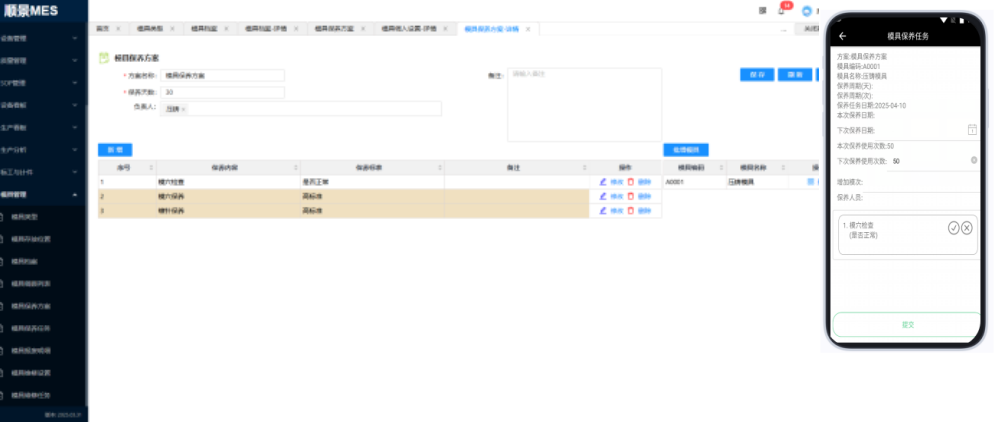
Task: Tap the 提交 button on mobile screen
Action: (x=907, y=324)
